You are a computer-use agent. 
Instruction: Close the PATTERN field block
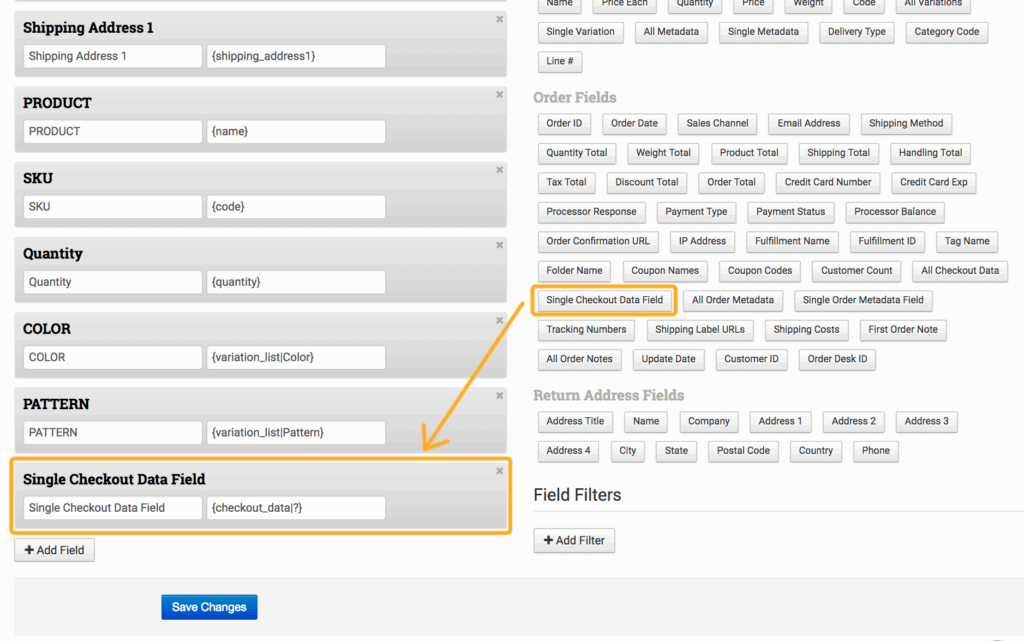[499, 396]
